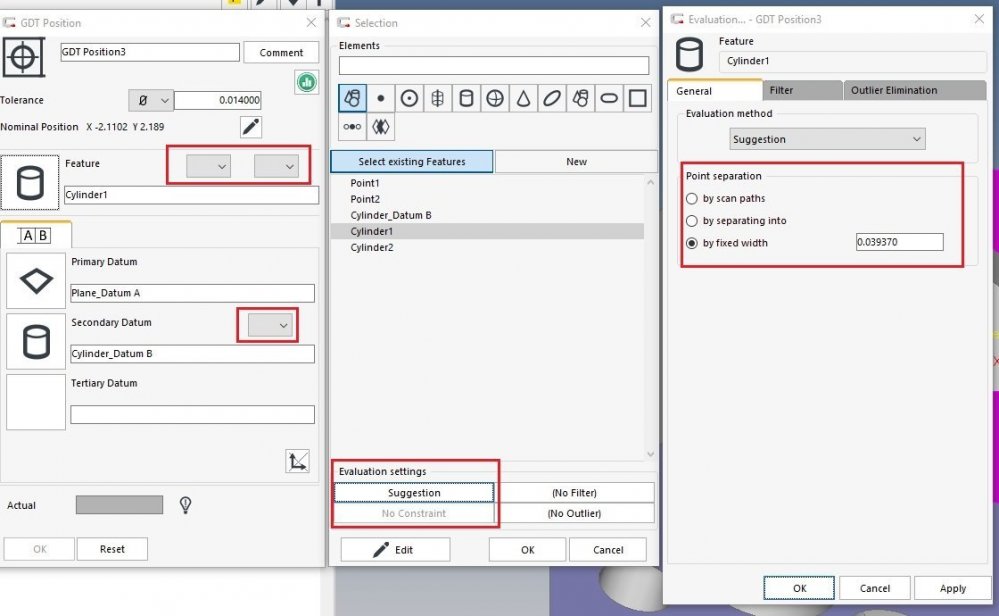Click the Reset button in GDT Position

(112, 549)
